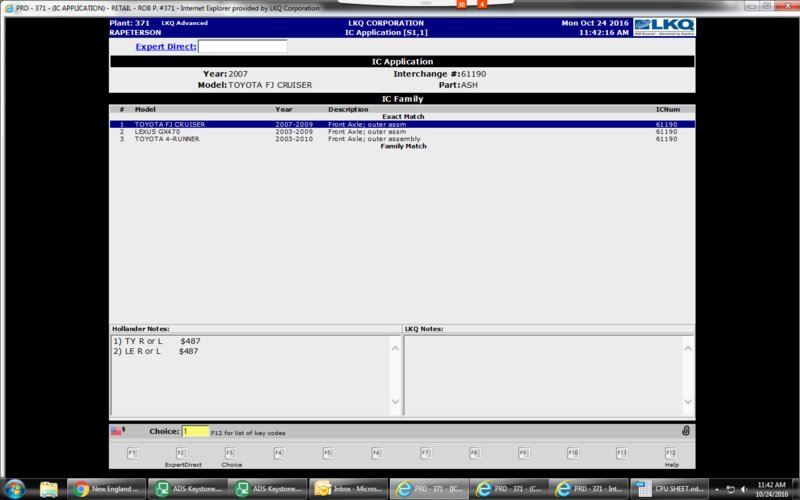Click F12 Help key button
This screenshot has height=500, width=800.
671,453
